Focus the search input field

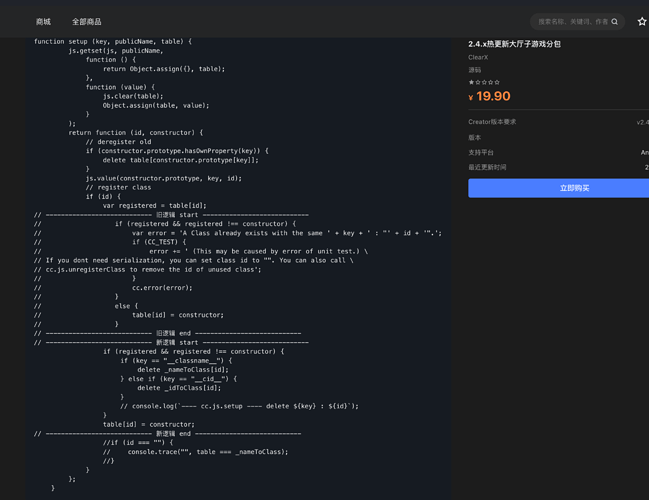pos(572,21)
